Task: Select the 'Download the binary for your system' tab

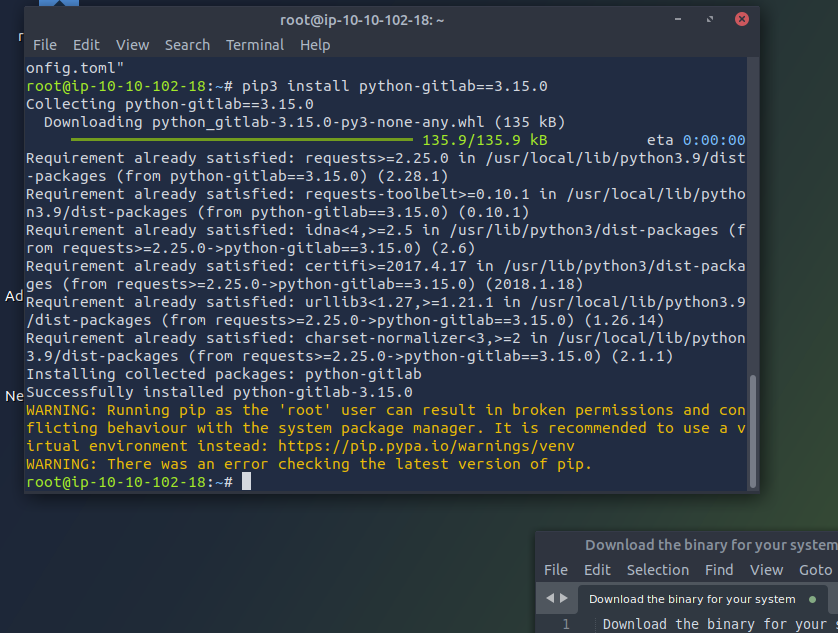Action: [702, 599]
